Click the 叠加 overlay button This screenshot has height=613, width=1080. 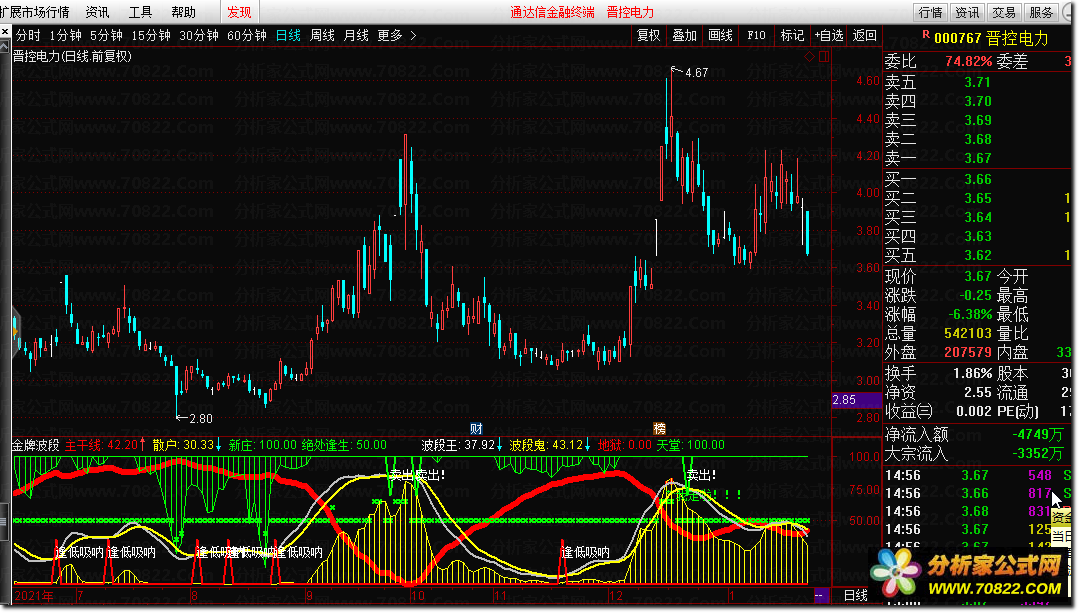click(685, 35)
